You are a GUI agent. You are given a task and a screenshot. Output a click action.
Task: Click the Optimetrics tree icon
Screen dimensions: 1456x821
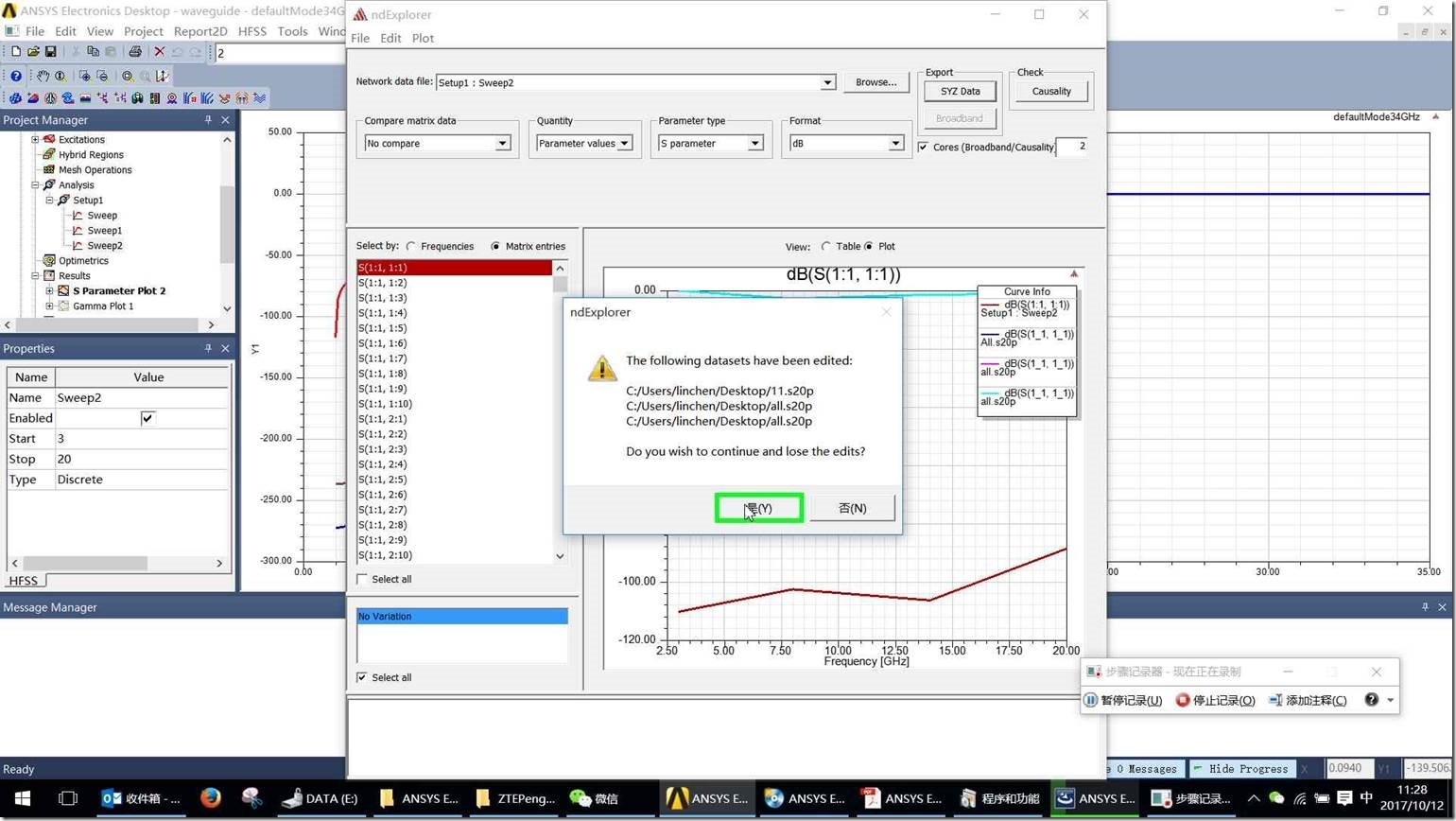coord(49,260)
